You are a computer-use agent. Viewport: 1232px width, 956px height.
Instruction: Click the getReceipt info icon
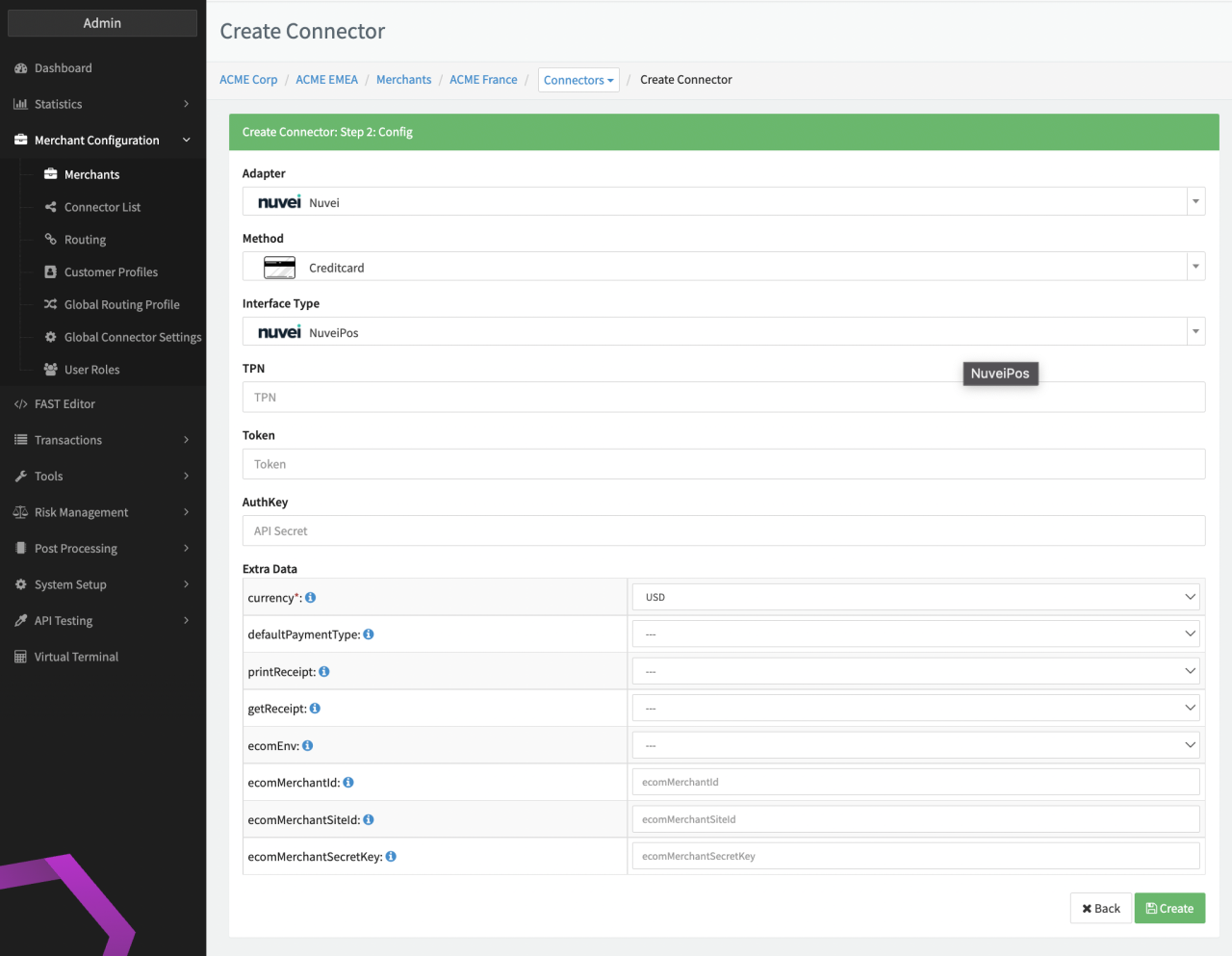point(315,709)
